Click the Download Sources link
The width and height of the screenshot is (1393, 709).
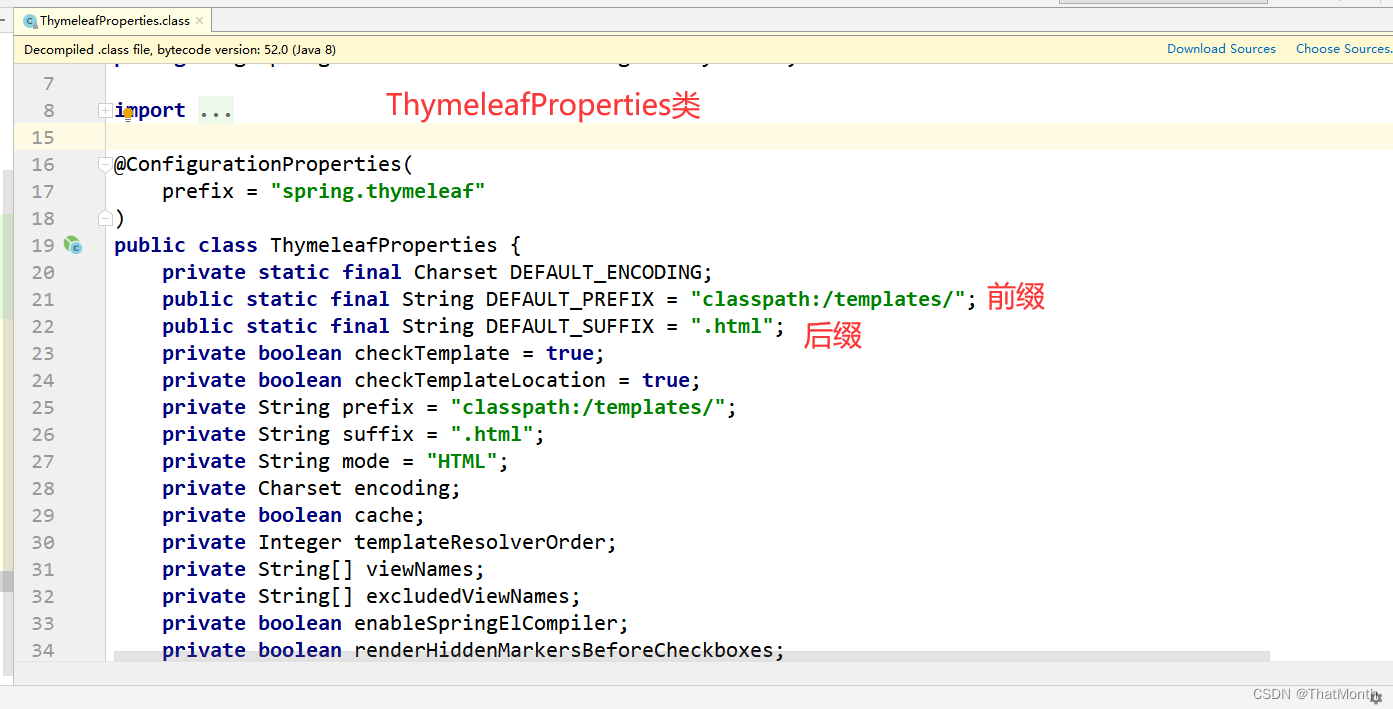click(x=1221, y=49)
